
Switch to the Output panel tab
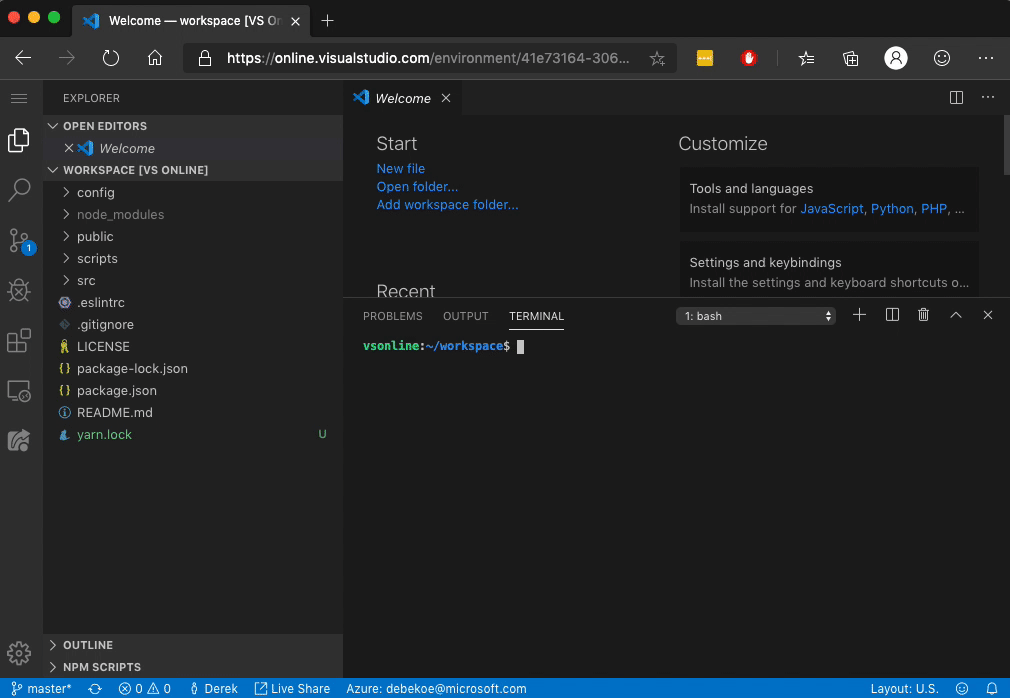(x=466, y=316)
